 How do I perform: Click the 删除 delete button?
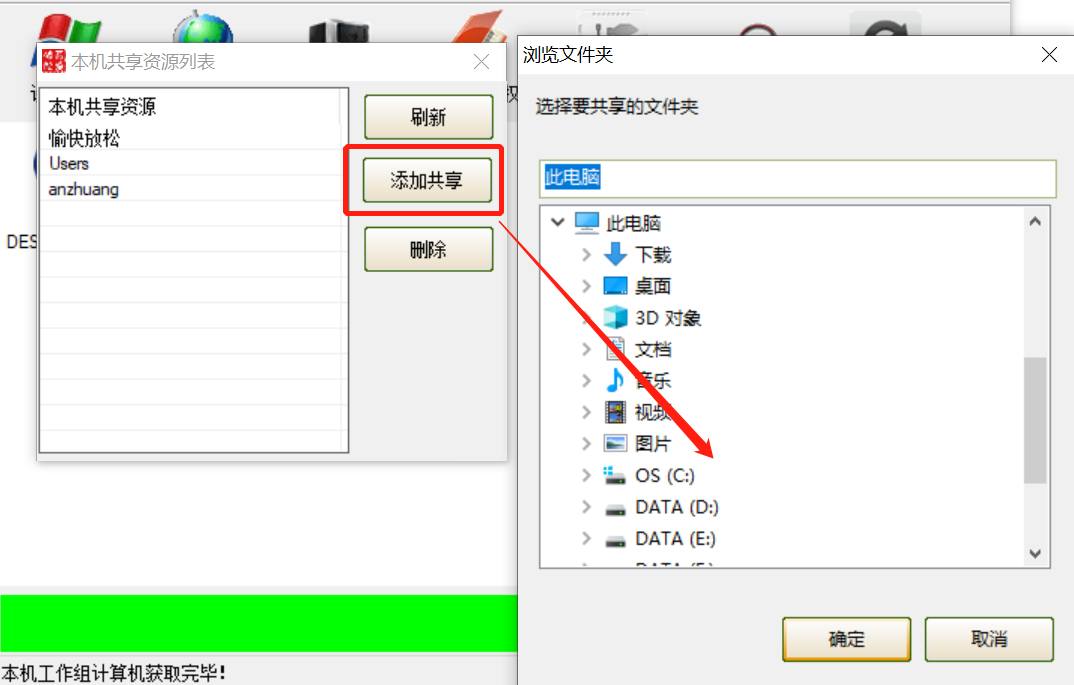click(428, 249)
